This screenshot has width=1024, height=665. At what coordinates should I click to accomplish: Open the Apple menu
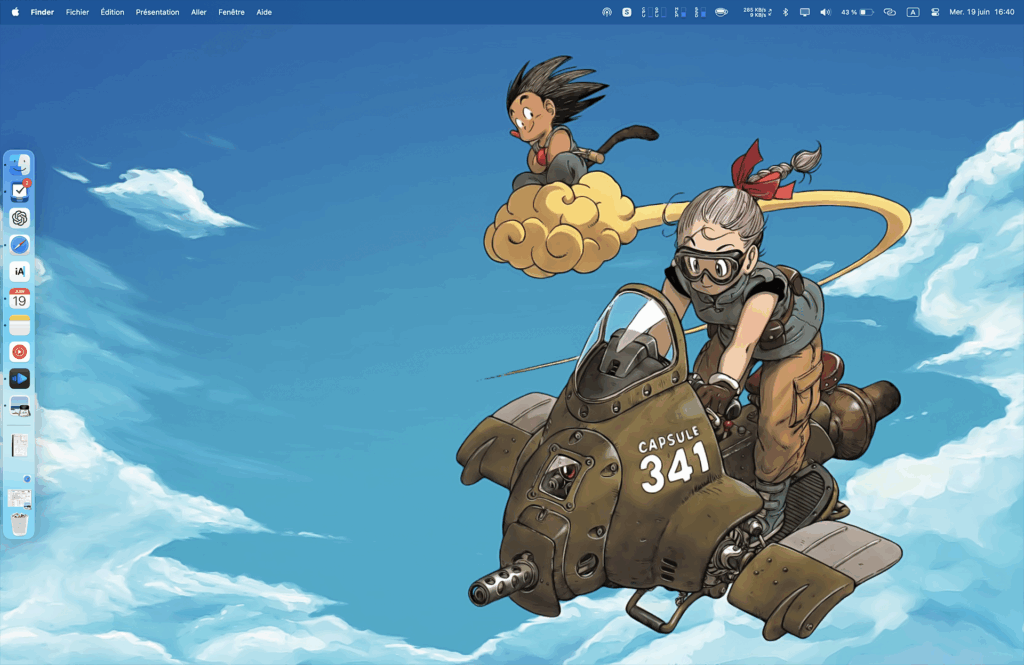tap(14, 11)
